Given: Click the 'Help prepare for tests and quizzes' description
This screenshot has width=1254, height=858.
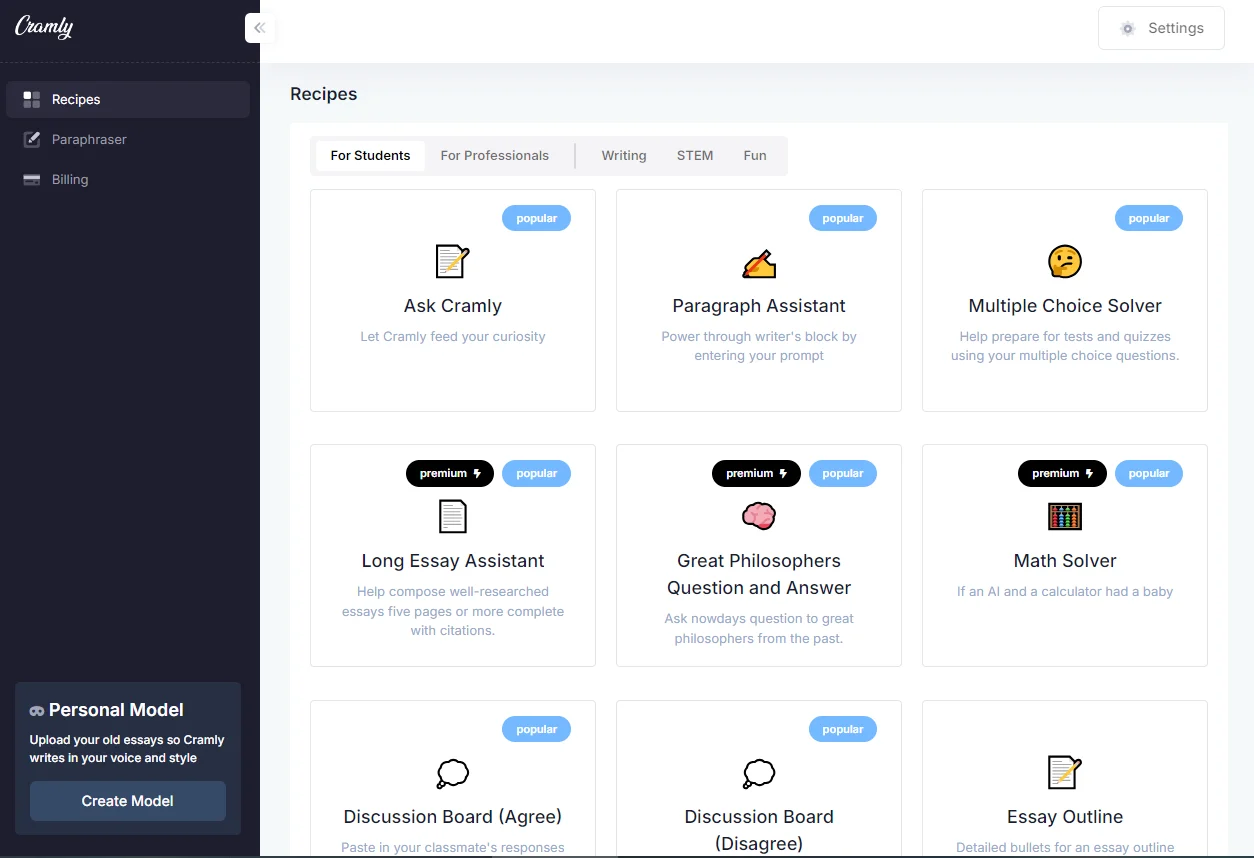Looking at the screenshot, I should (1065, 346).
